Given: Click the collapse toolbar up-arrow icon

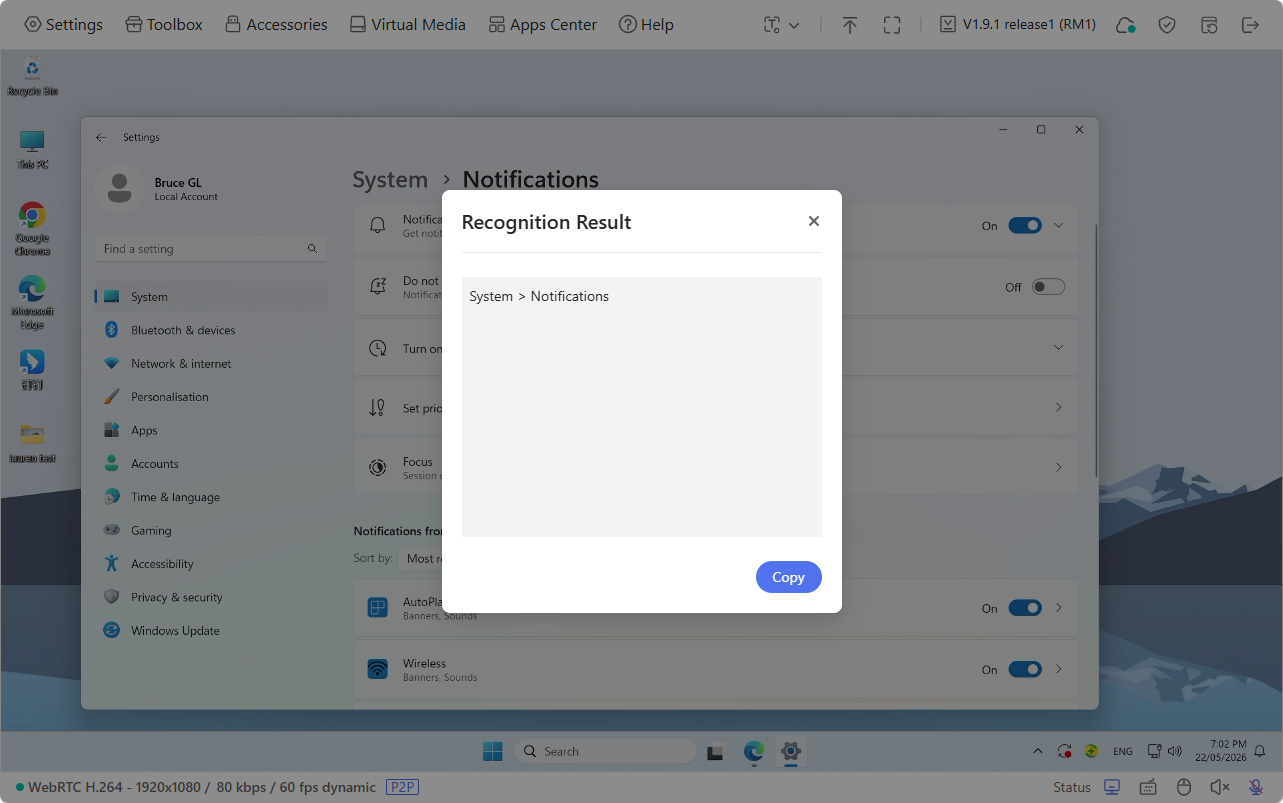Looking at the screenshot, I should [850, 25].
